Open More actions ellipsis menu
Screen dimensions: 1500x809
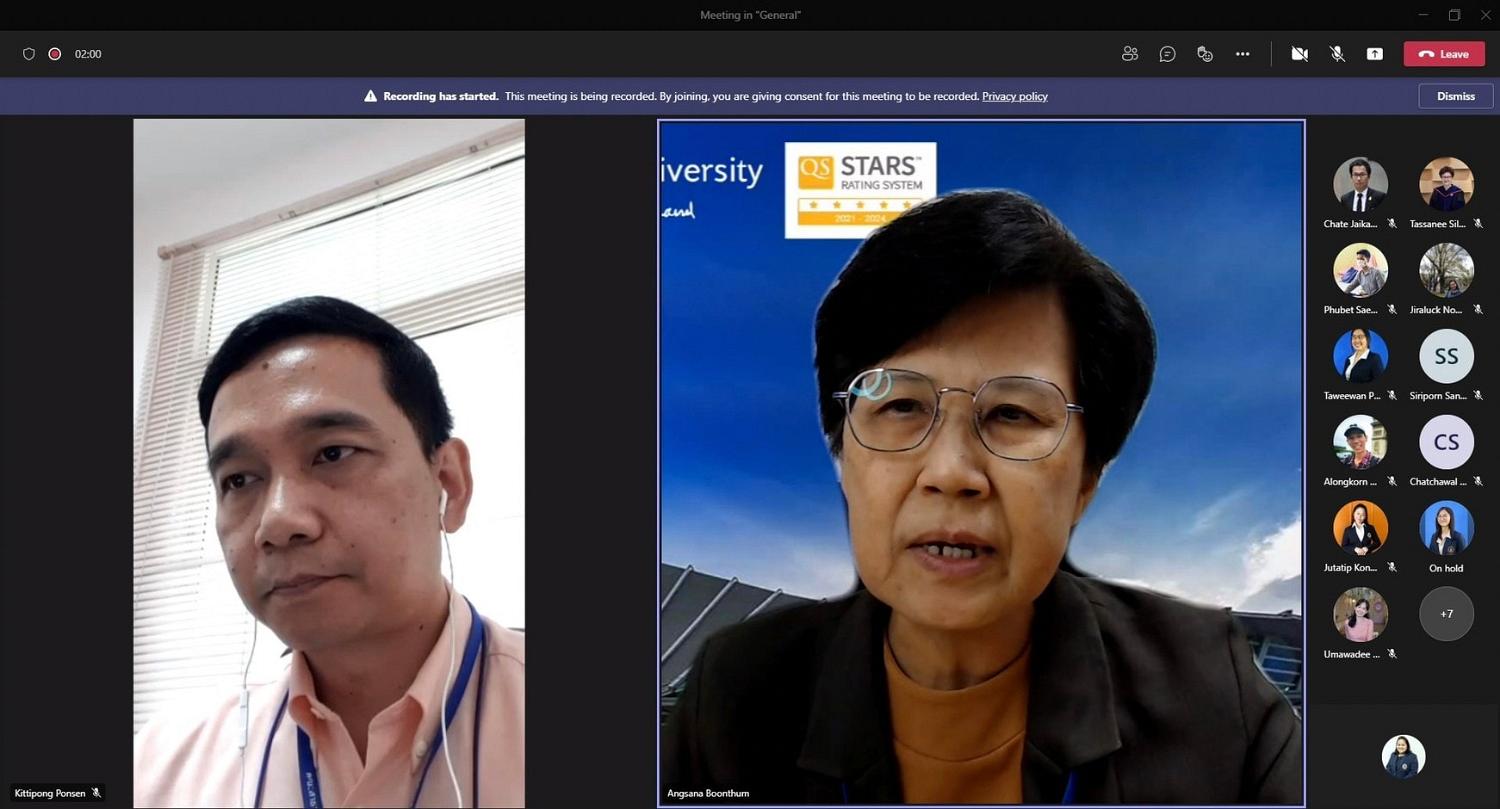[1243, 54]
